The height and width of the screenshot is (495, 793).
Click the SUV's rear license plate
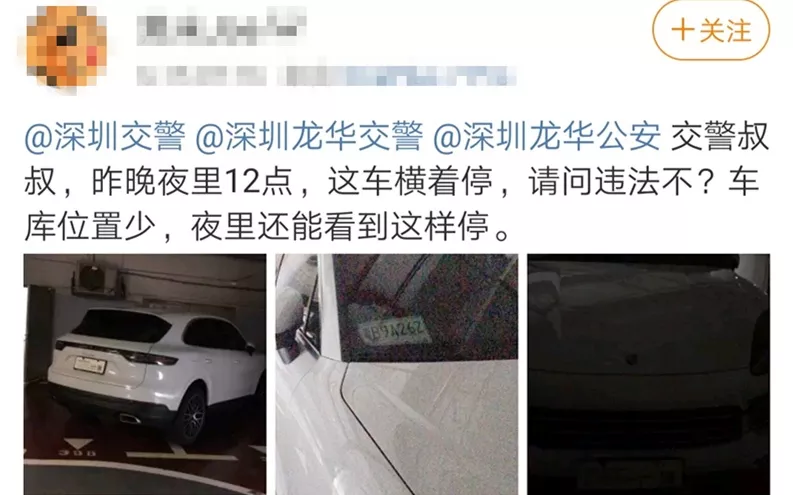[90, 364]
